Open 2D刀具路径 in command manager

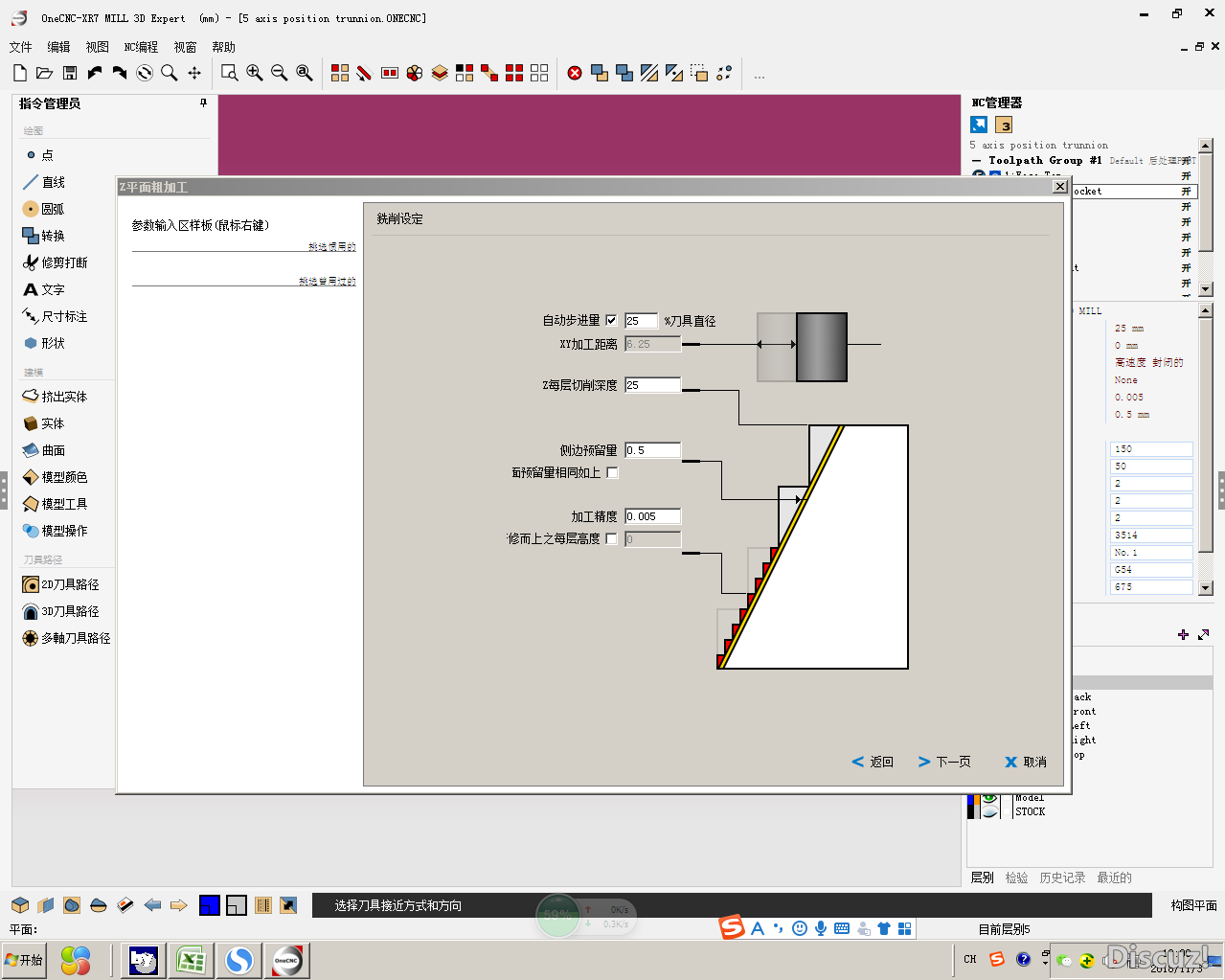61,584
